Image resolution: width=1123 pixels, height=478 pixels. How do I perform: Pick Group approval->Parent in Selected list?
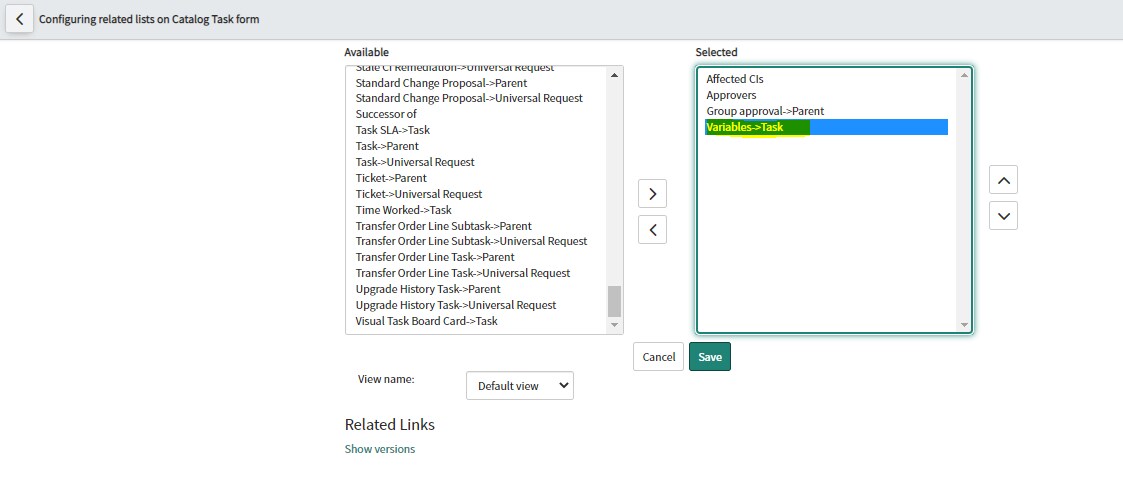[765, 111]
